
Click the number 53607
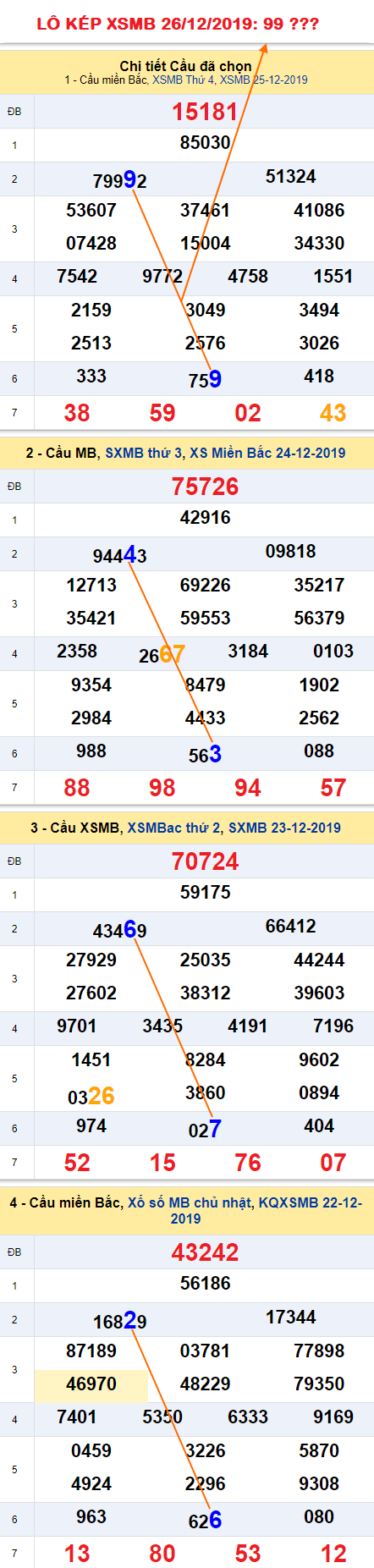click(x=91, y=210)
